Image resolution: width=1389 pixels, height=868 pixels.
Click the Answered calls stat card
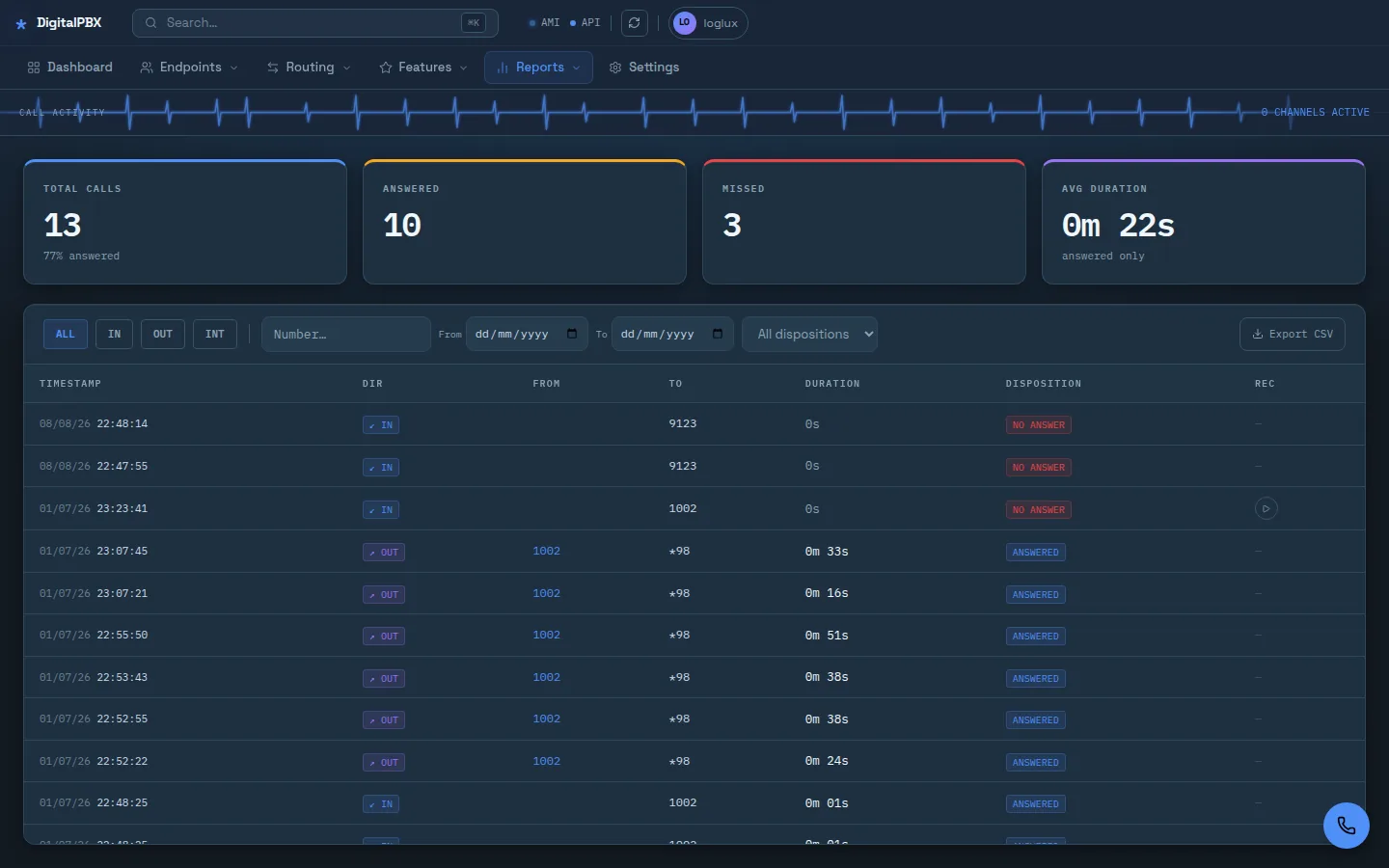coord(525,222)
